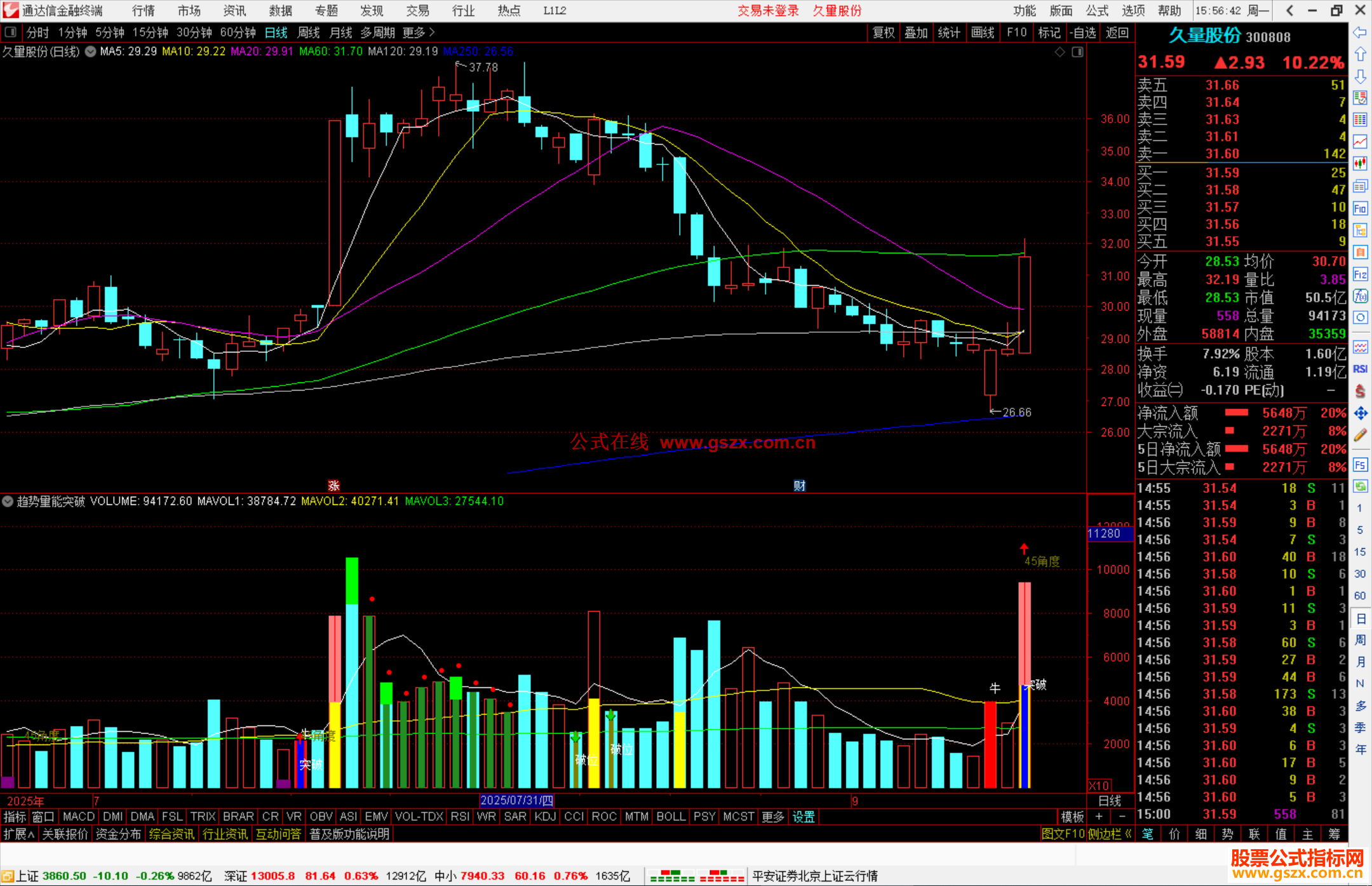Image resolution: width=1372 pixels, height=886 pixels.
Task: Open the 资讯 menu
Action: [234, 11]
